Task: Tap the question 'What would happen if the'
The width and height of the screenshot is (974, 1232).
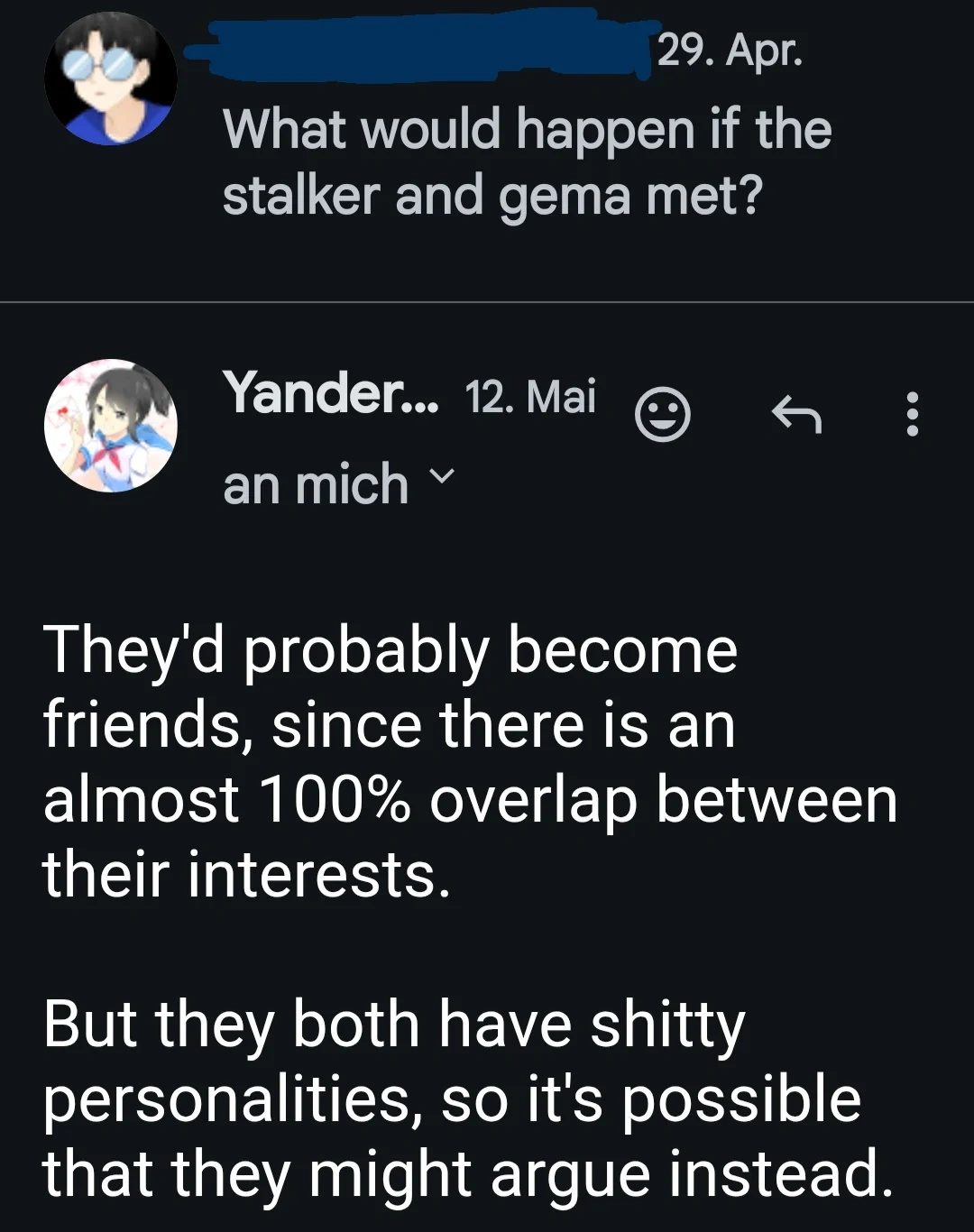Action: click(x=527, y=129)
